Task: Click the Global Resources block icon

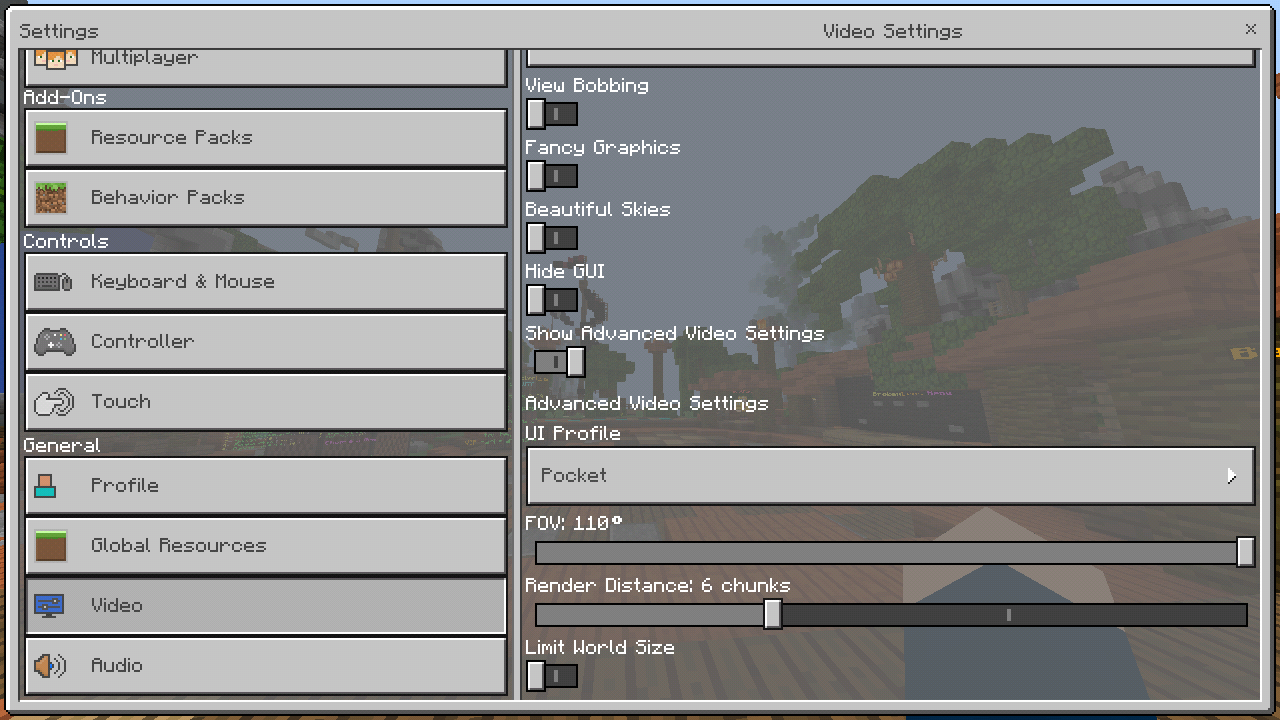Action: click(x=51, y=546)
